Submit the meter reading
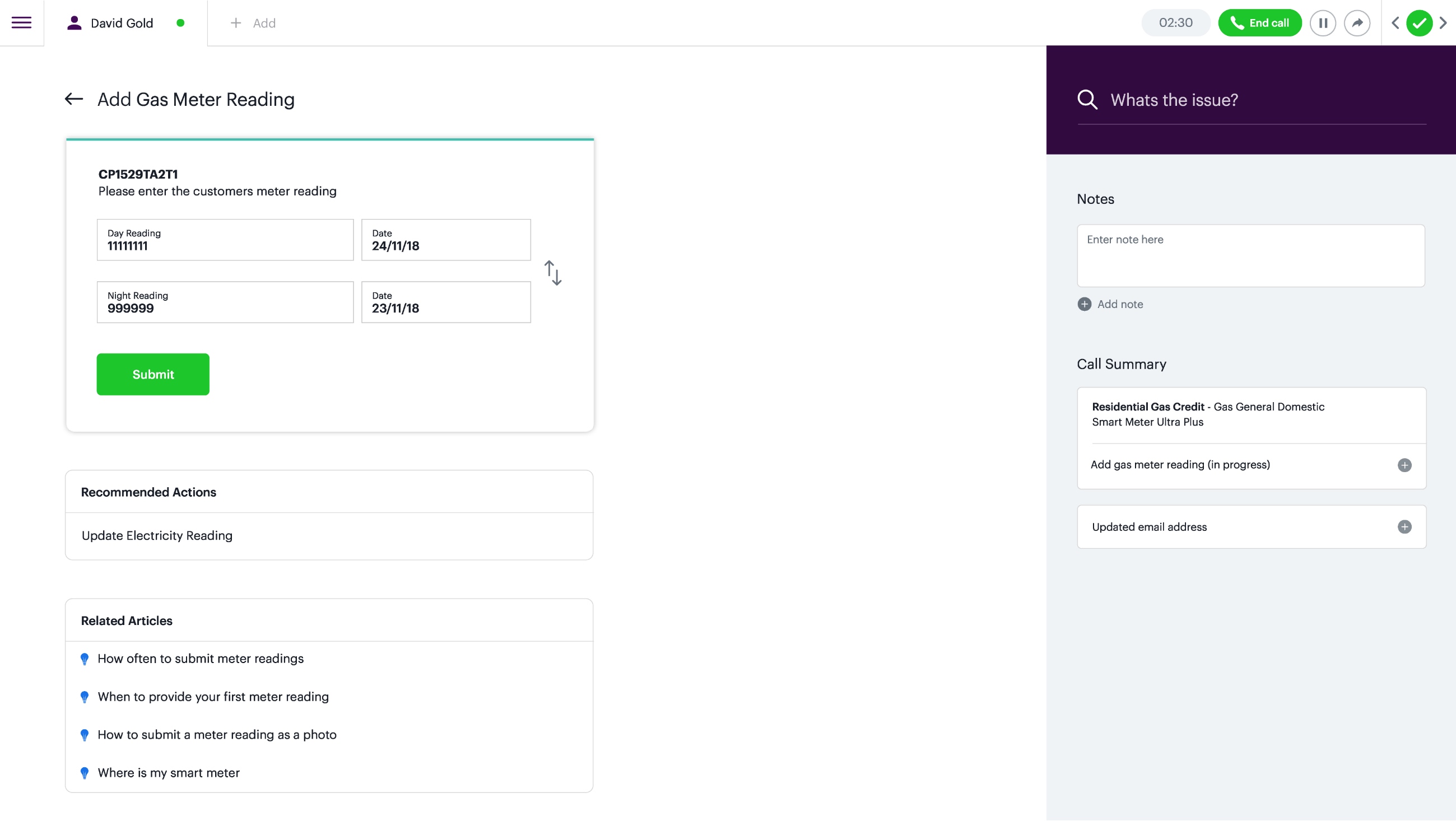Viewport: 1456px width, 821px height. pos(152,374)
